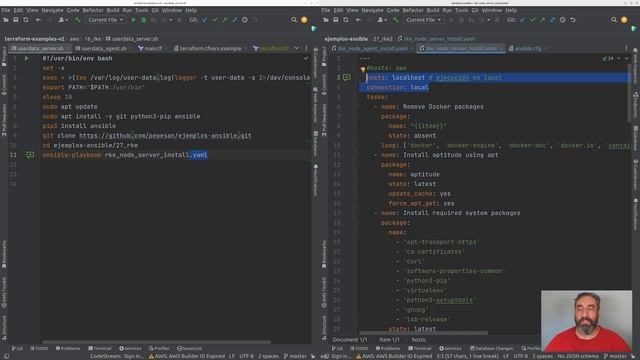Screen dimensions: 640x360
Task: Click master branch widget in right status bar
Action: [x=615, y=356]
